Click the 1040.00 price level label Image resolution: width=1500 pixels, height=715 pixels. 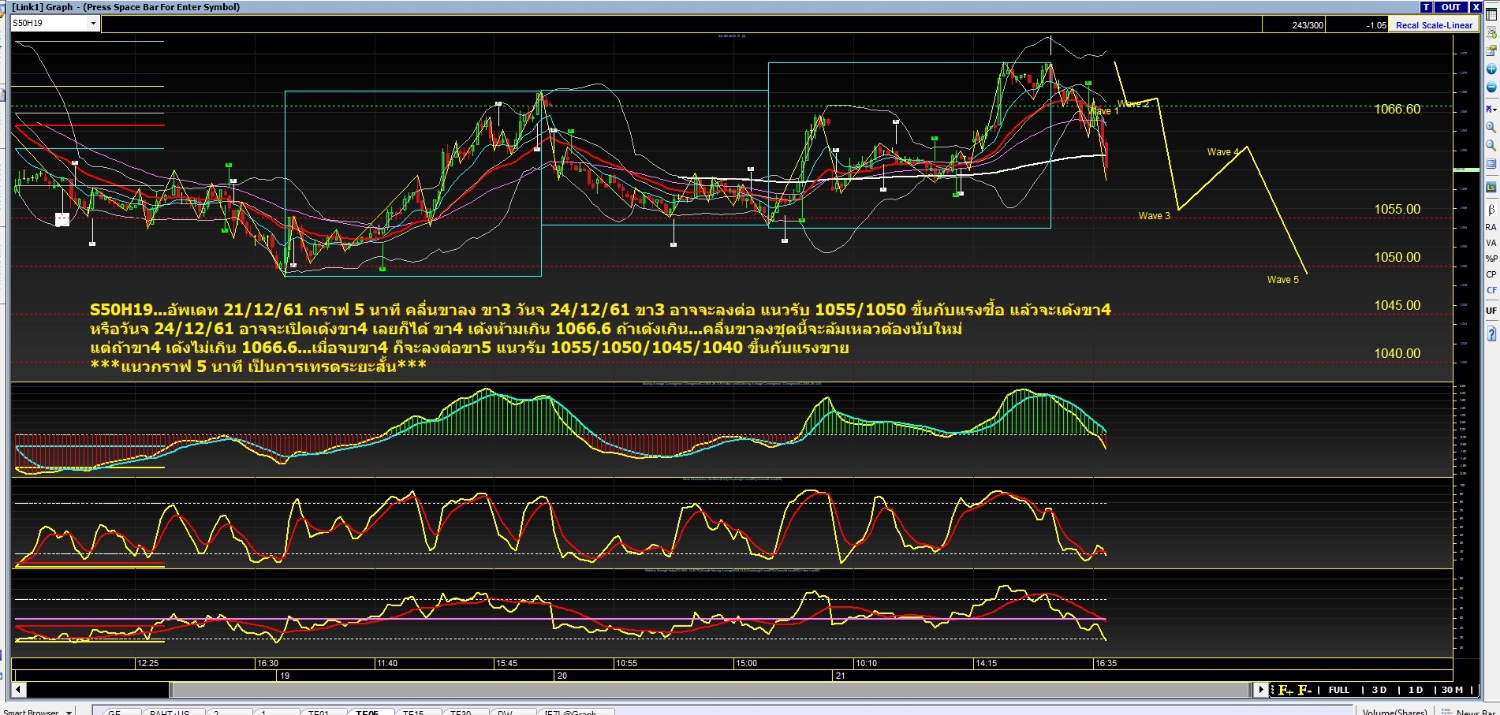1398,353
